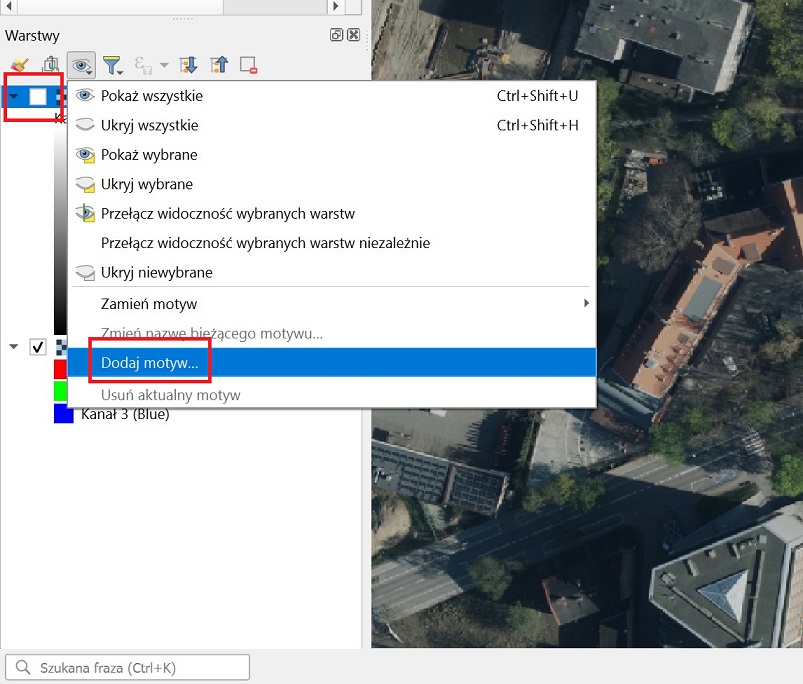Open the manage map themes eye button
The image size is (803, 684).
[x=81, y=65]
